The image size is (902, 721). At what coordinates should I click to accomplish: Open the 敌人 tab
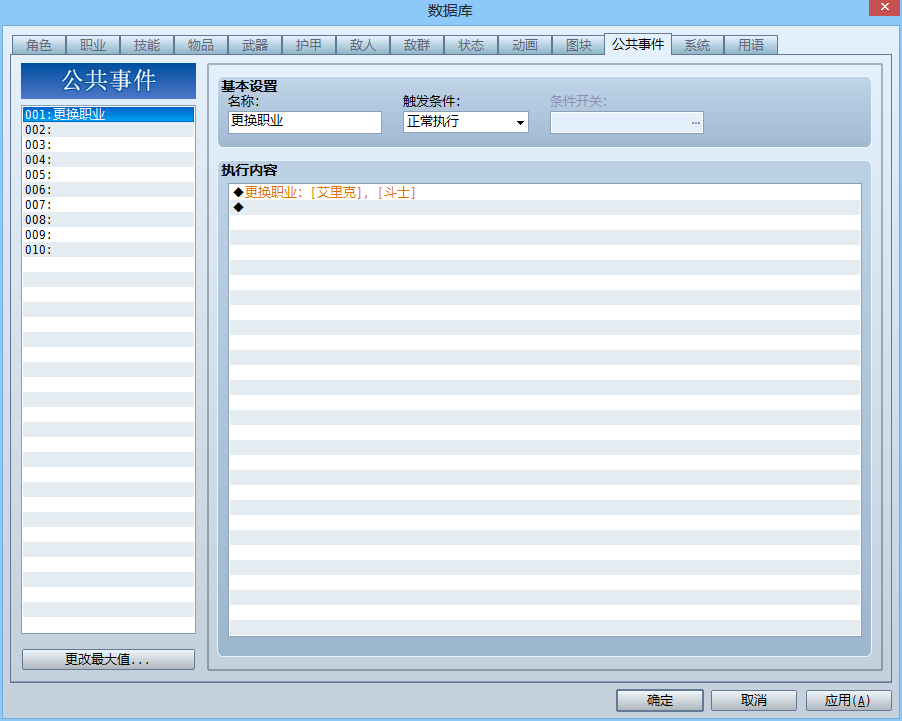click(x=363, y=45)
